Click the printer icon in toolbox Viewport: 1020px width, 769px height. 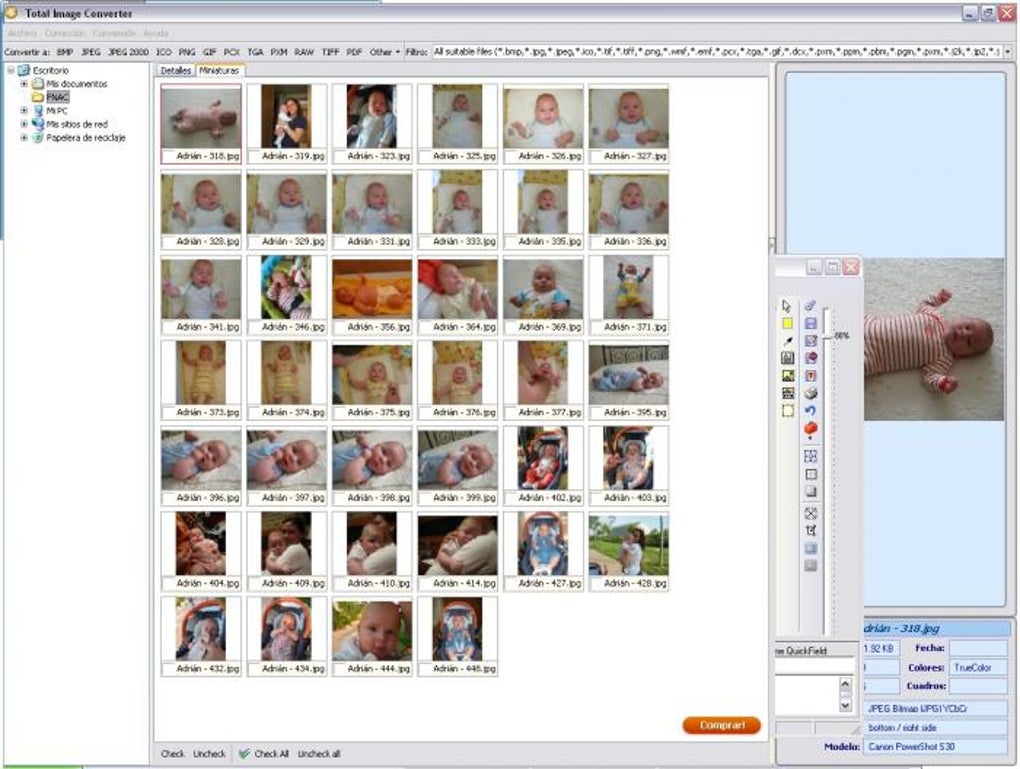pos(810,393)
